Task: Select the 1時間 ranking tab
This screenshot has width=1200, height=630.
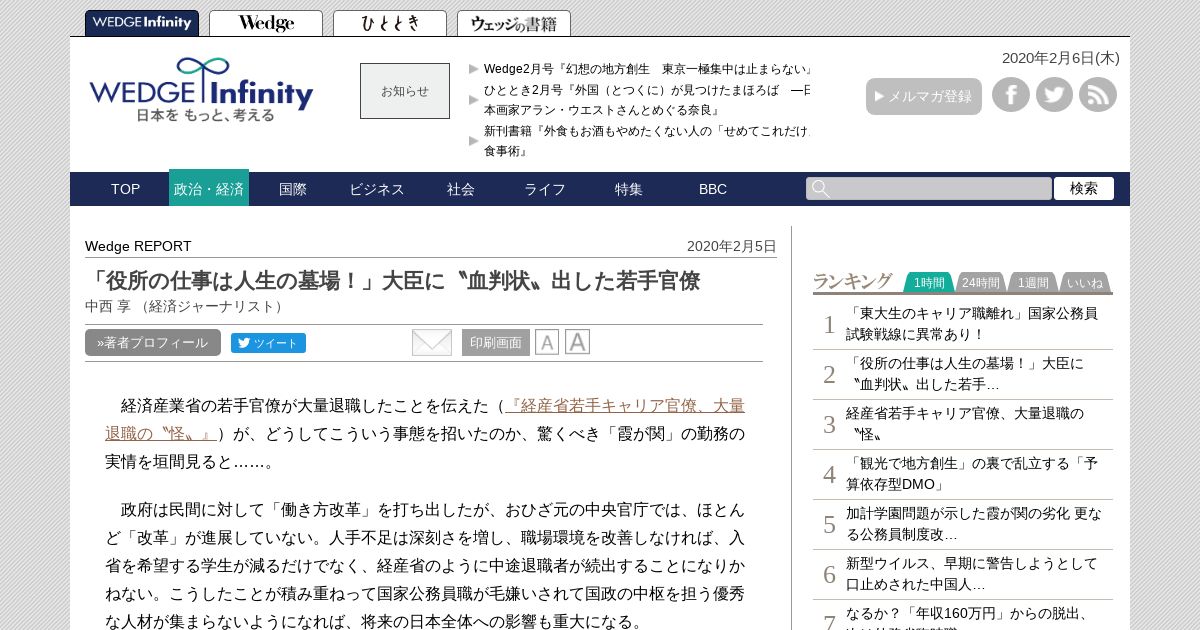Action: pyautogui.click(x=929, y=283)
